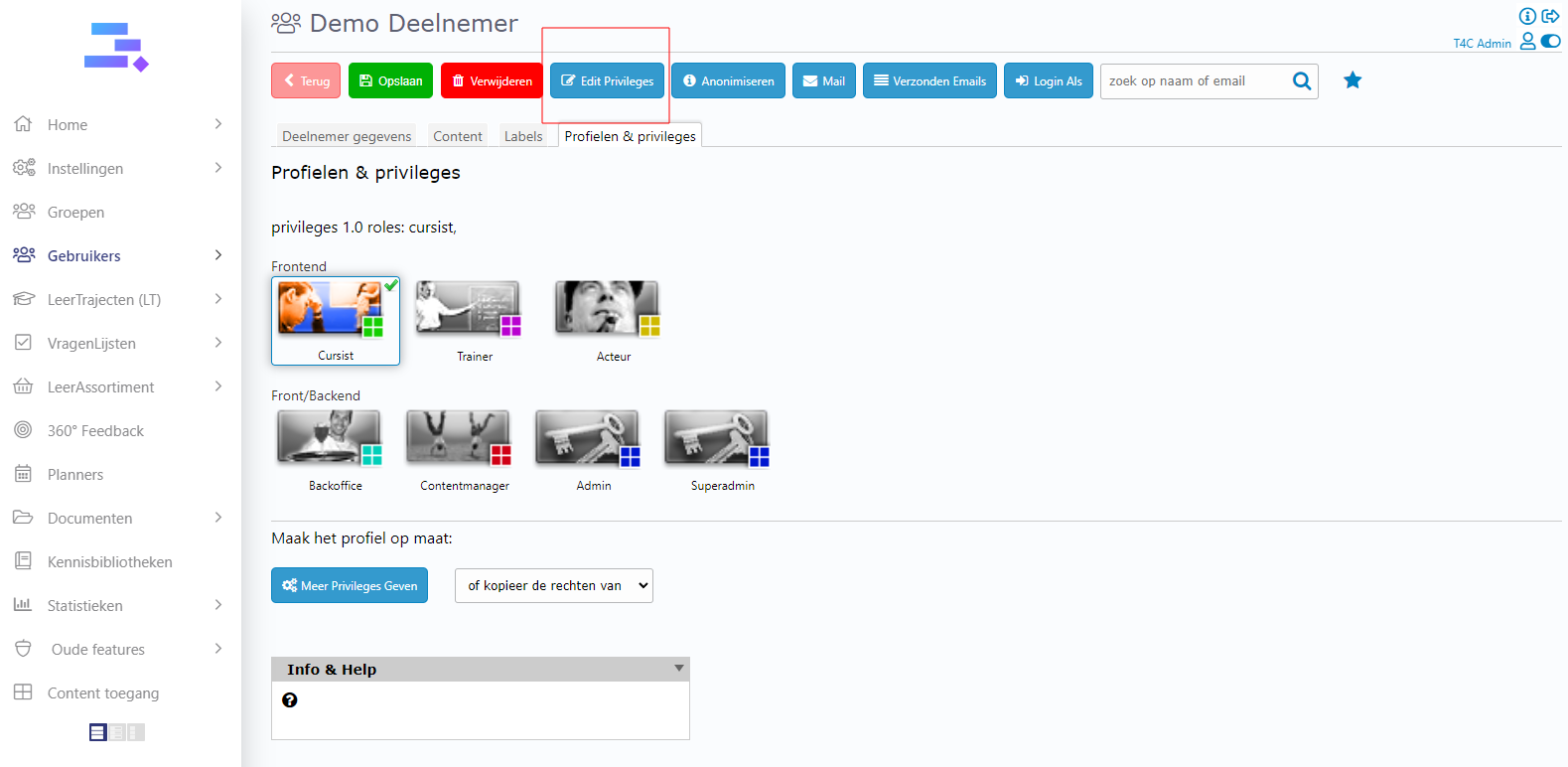
Task: Open the info circle icon top right
Action: [1527, 16]
